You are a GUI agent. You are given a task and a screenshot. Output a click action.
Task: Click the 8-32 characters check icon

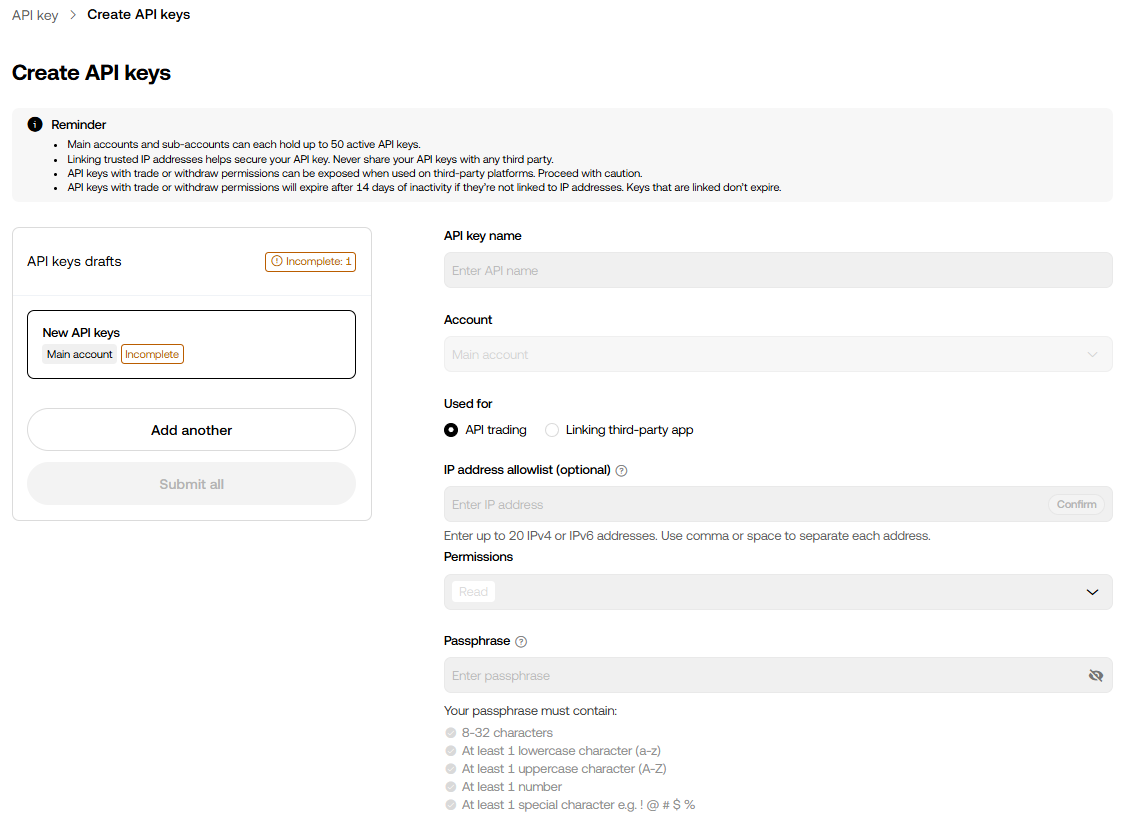(x=451, y=733)
